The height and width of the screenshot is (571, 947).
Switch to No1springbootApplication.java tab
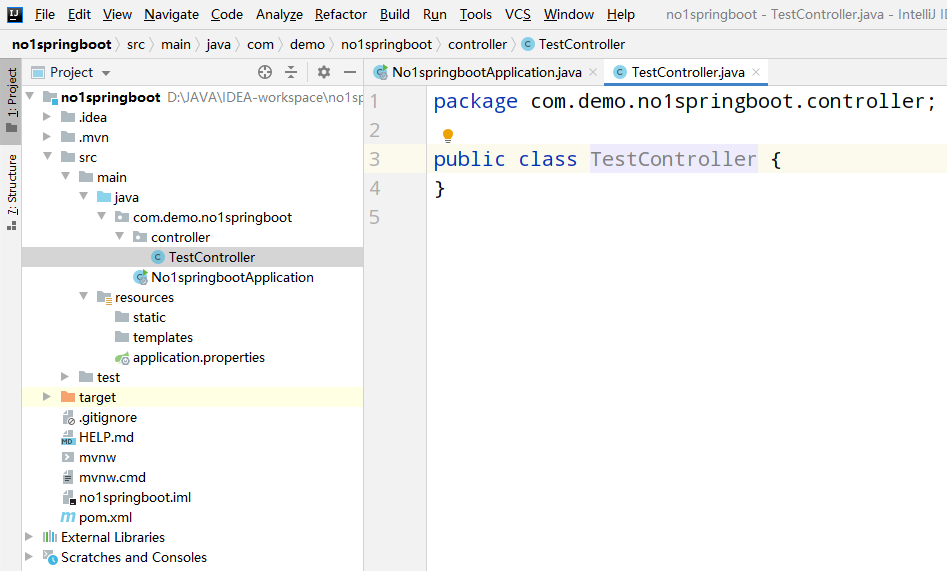[x=486, y=73]
